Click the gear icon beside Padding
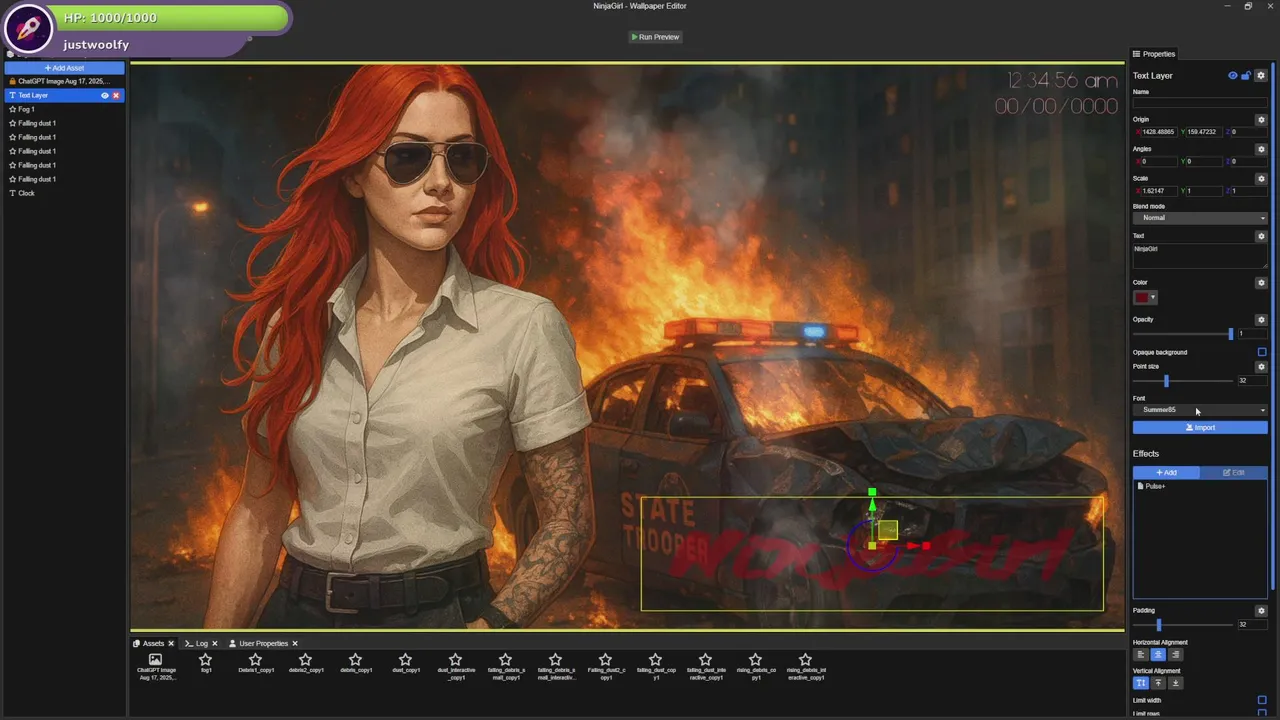1280x720 pixels. tap(1261, 611)
